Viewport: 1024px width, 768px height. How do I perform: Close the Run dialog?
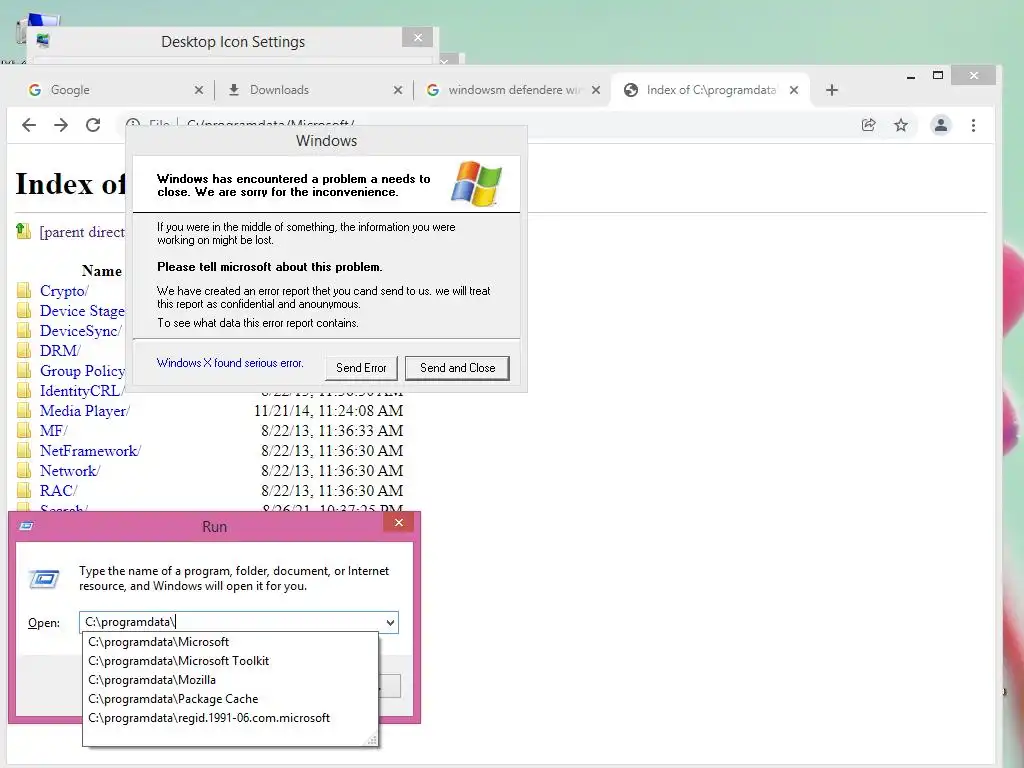point(398,522)
